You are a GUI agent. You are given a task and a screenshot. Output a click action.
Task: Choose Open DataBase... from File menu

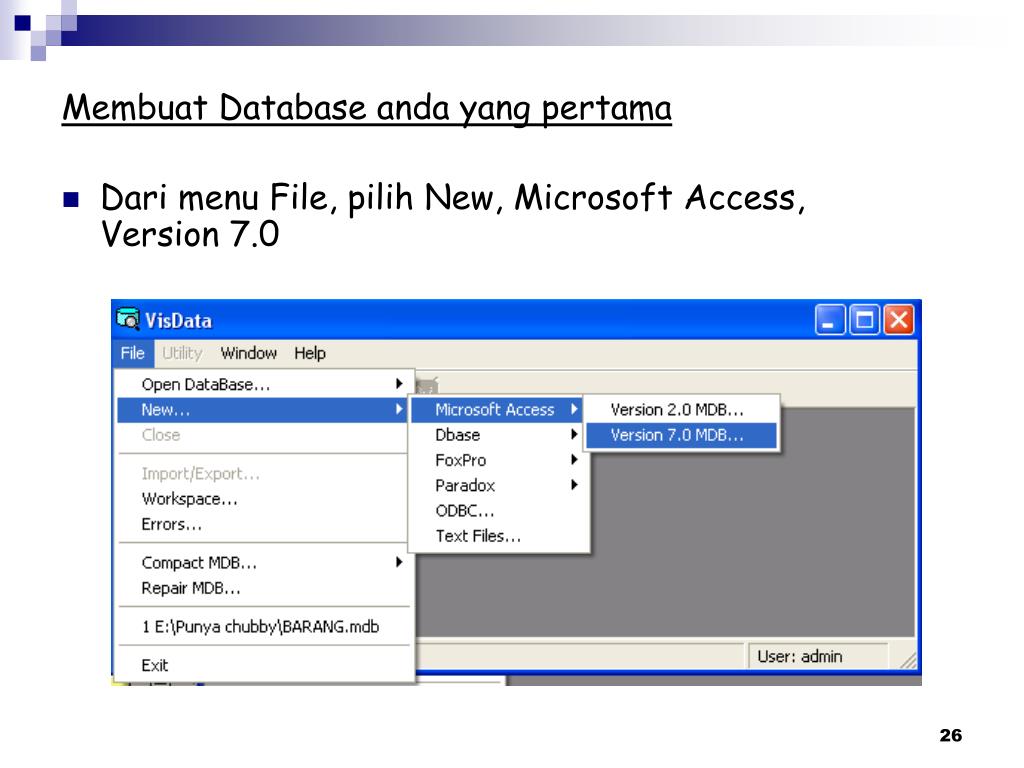point(263,385)
